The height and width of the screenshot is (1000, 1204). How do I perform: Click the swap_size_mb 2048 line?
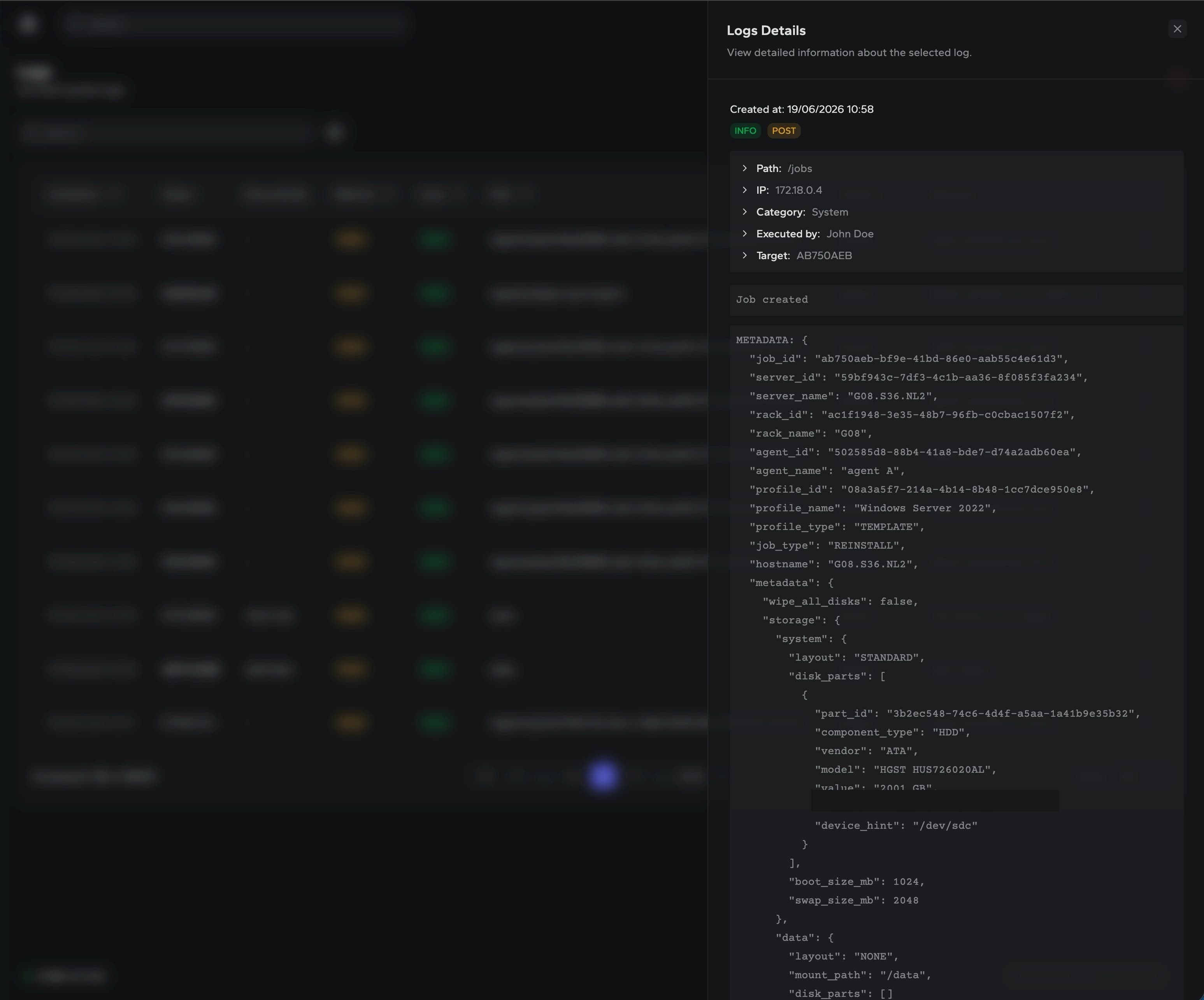(x=854, y=900)
